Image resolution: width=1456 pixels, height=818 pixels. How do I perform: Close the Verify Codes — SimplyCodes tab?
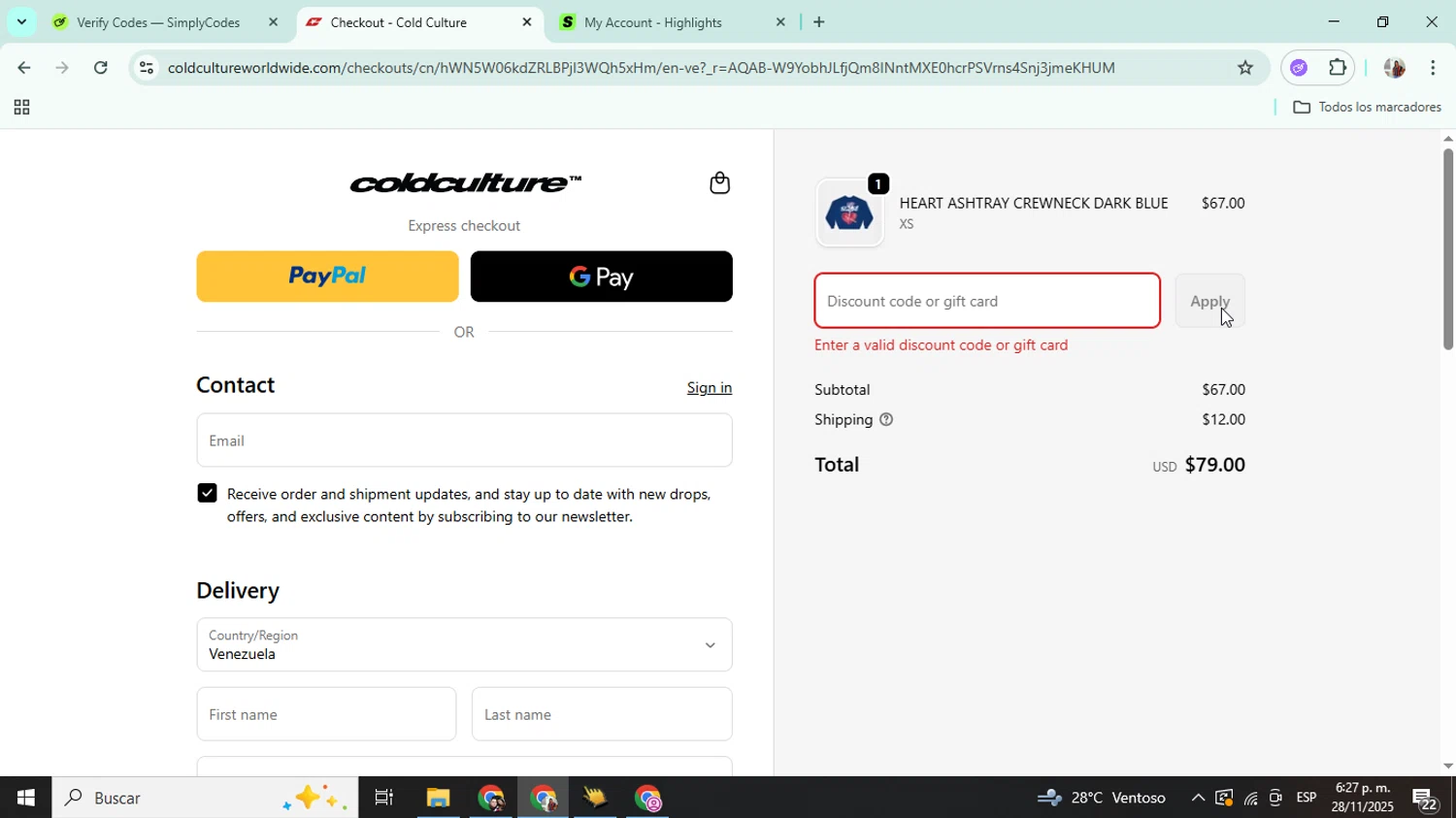pos(273,21)
